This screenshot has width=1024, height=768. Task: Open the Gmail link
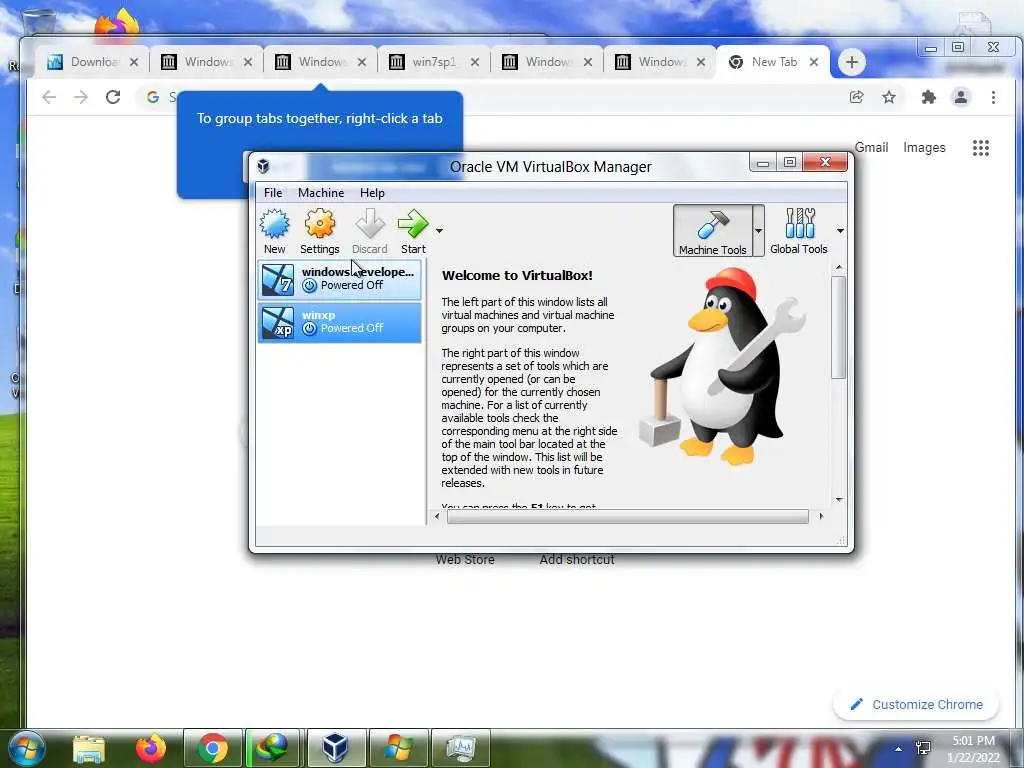(871, 148)
